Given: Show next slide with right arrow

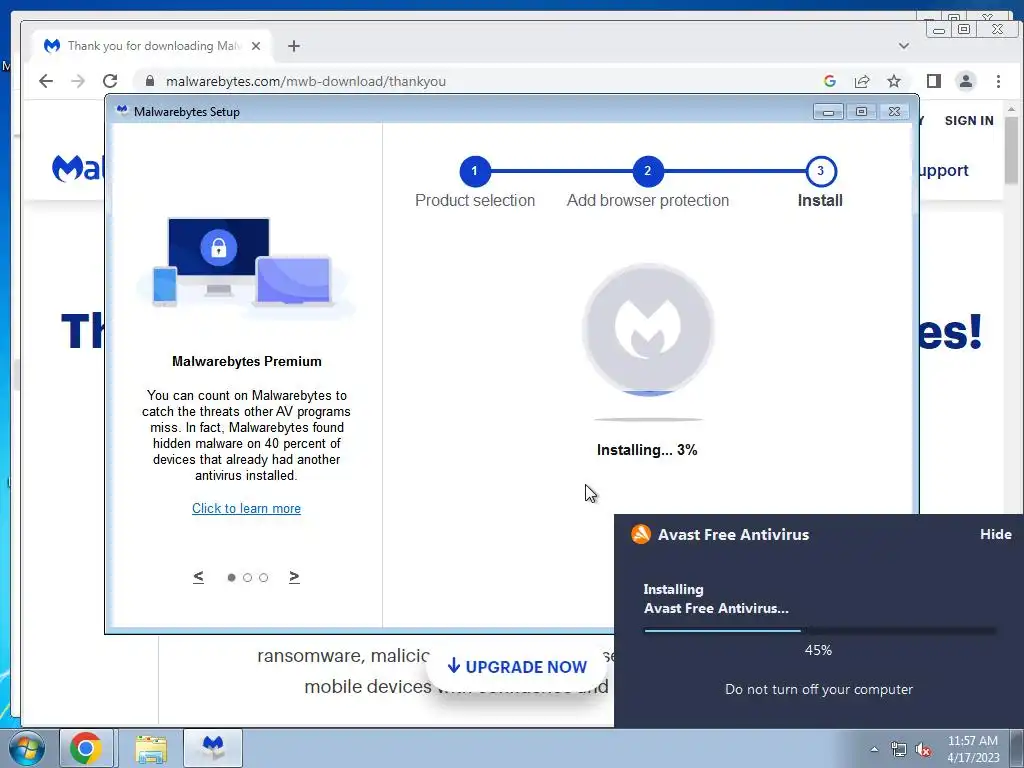Looking at the screenshot, I should pyautogui.click(x=294, y=577).
